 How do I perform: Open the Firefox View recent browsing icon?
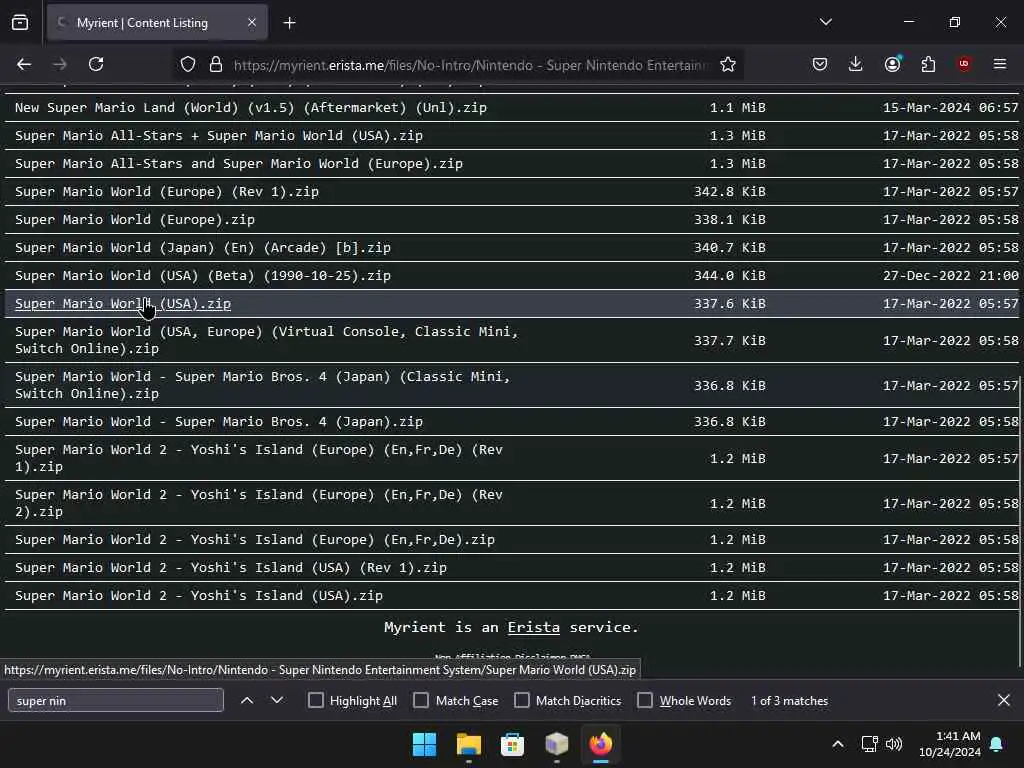pos(20,23)
